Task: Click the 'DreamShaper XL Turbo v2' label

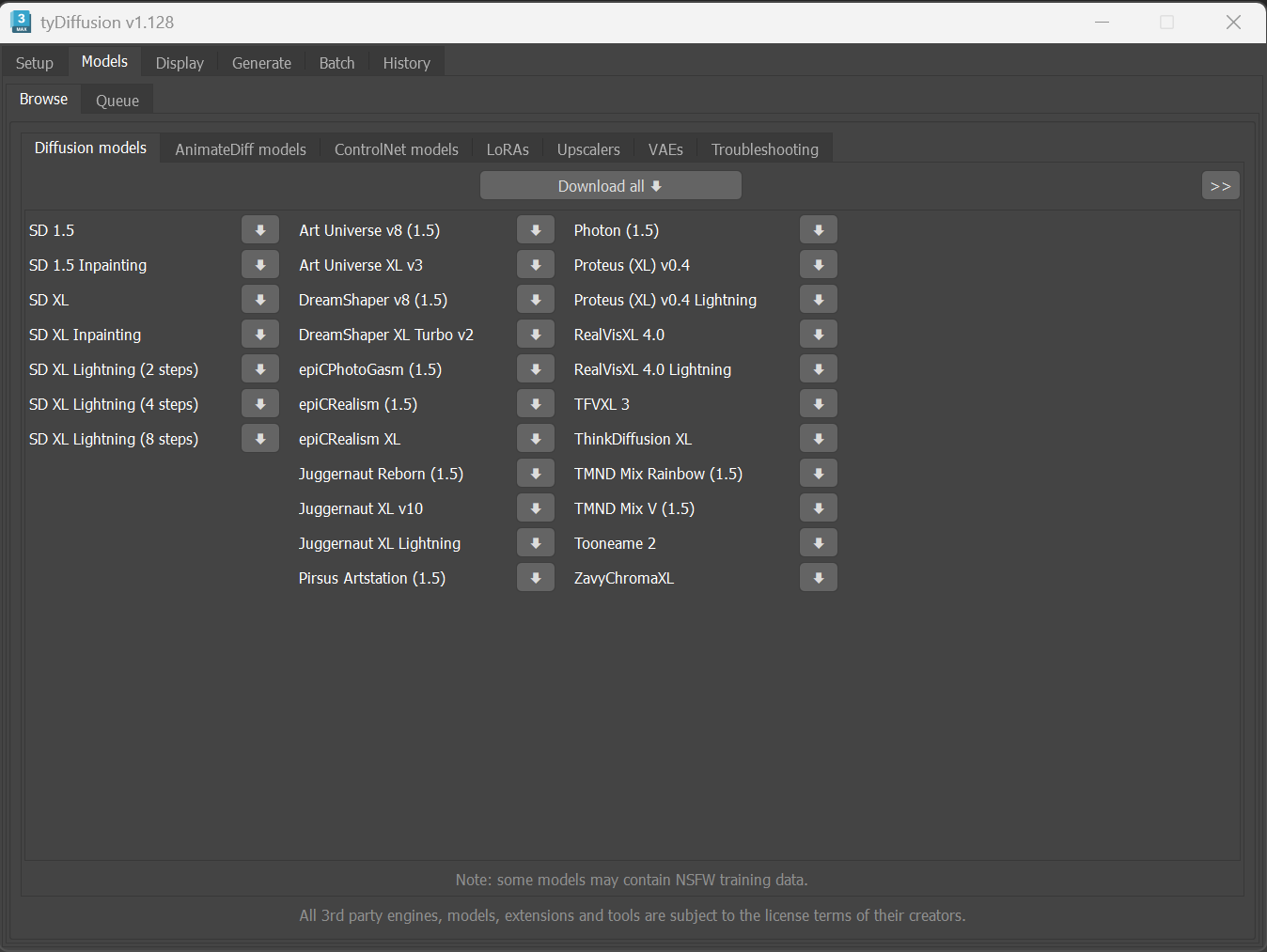Action: 386,335
